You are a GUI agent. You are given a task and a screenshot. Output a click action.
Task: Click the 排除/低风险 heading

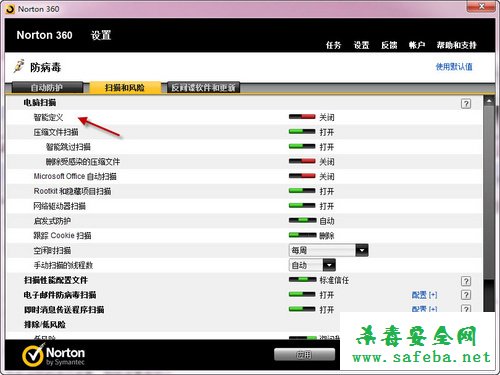point(45,324)
